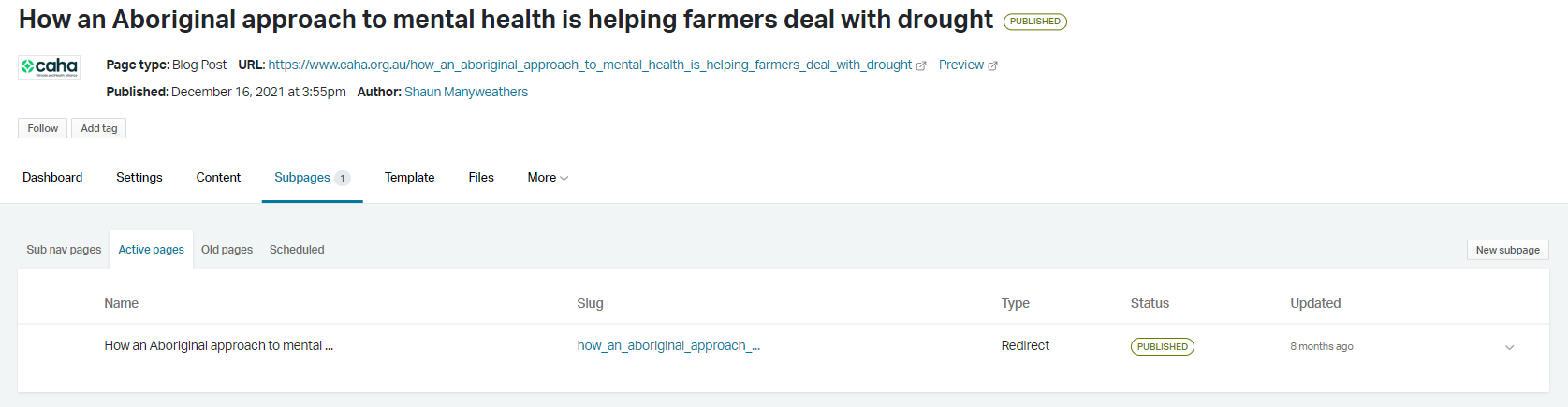
Task: Go to the Content tab
Action: [x=218, y=178]
